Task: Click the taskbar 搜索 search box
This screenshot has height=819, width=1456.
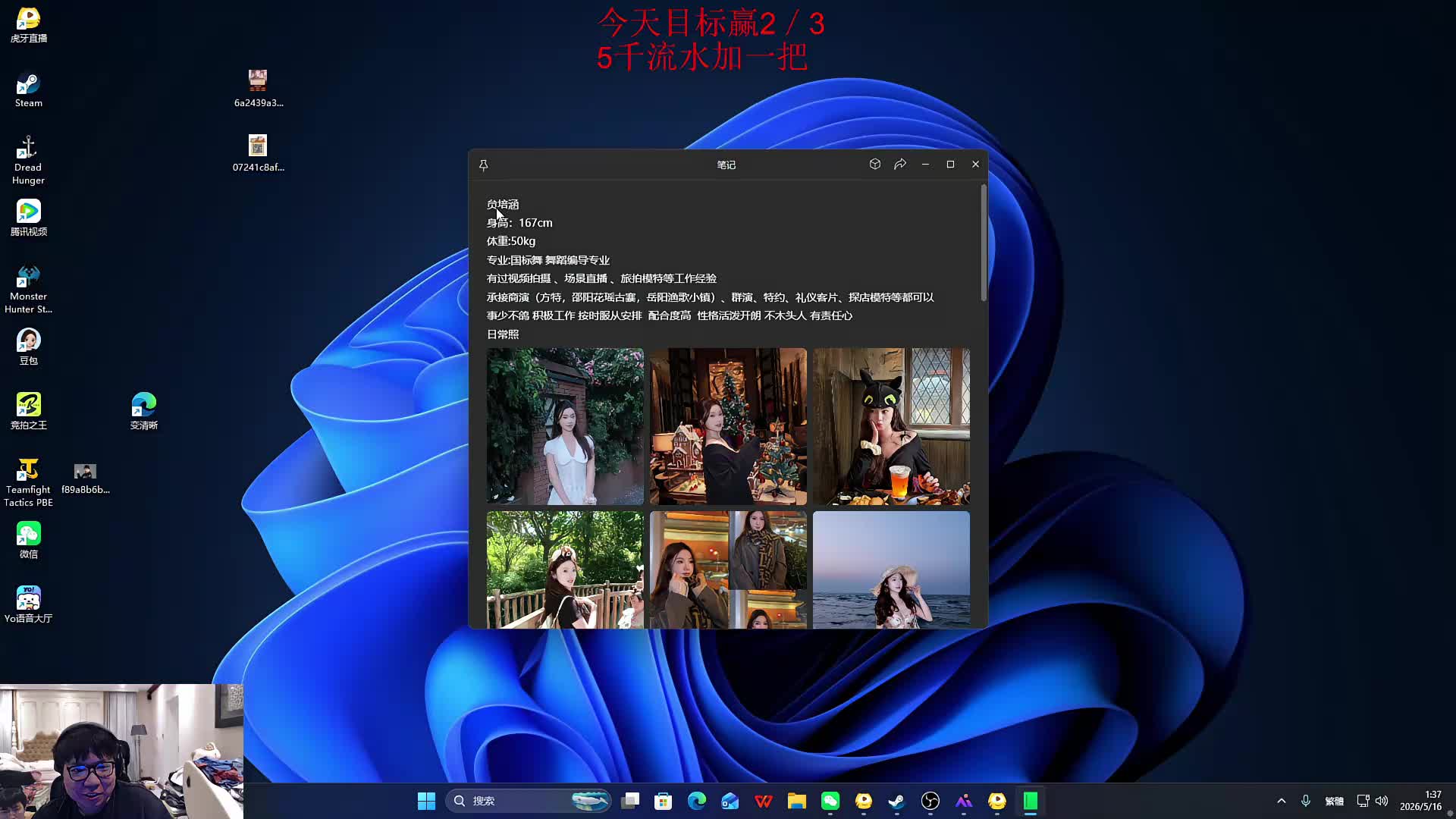Action: (x=529, y=801)
